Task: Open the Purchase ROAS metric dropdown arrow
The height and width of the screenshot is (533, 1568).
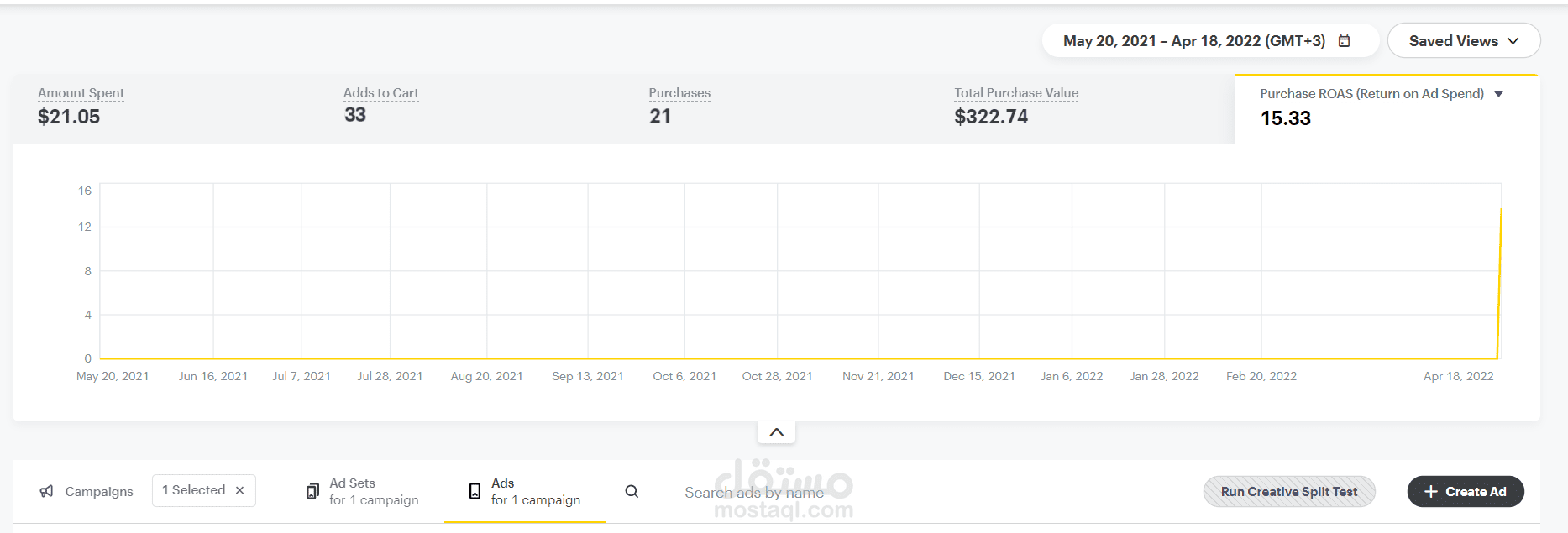Action: pyautogui.click(x=1499, y=94)
